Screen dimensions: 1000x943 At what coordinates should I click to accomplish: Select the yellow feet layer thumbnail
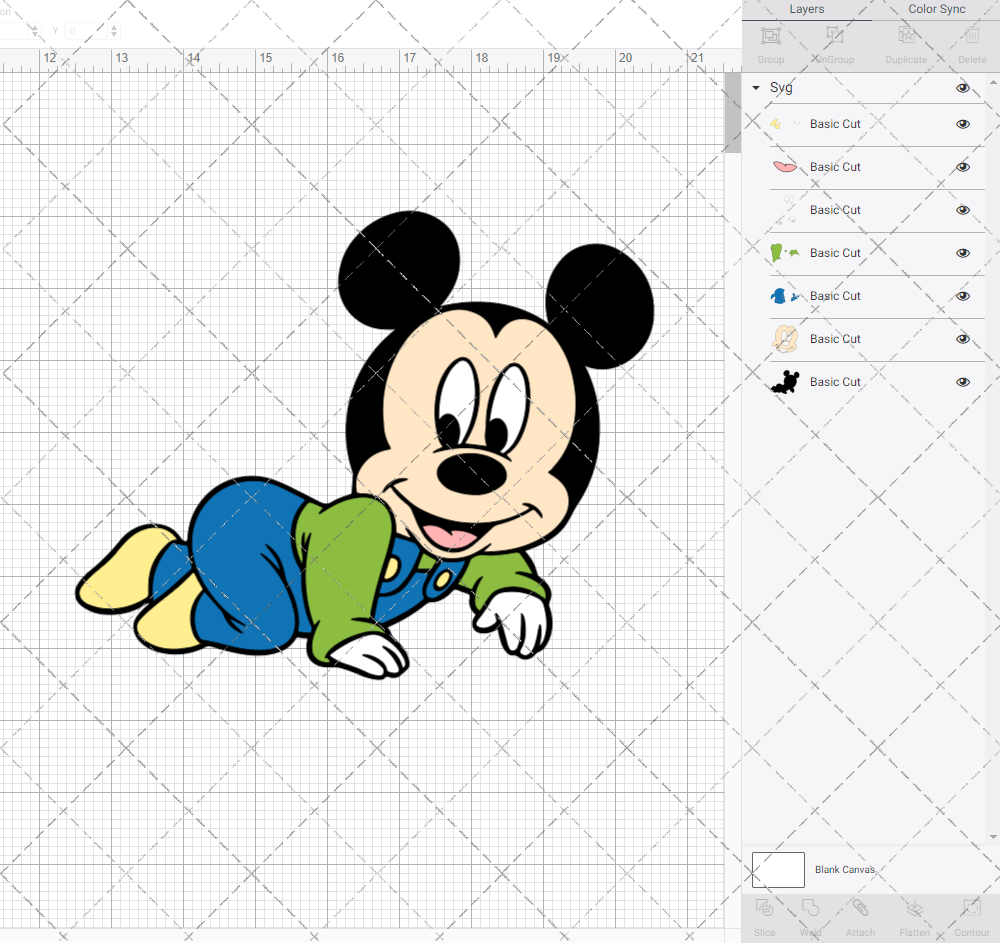point(785,124)
